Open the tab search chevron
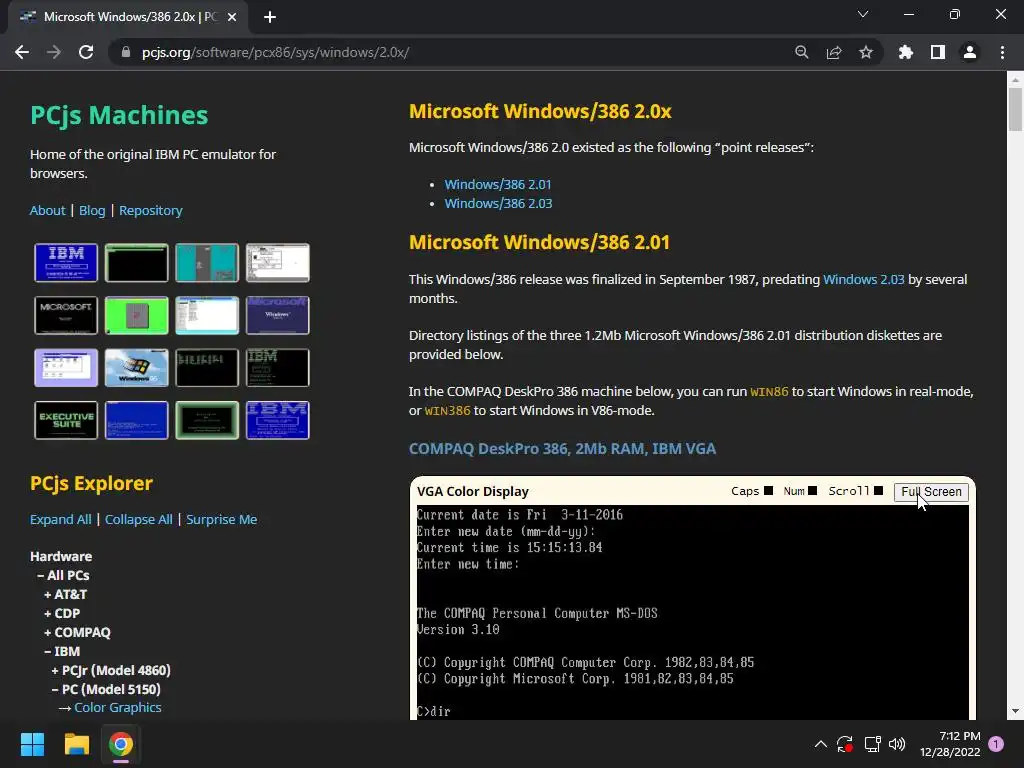This screenshot has height=768, width=1024. click(863, 14)
